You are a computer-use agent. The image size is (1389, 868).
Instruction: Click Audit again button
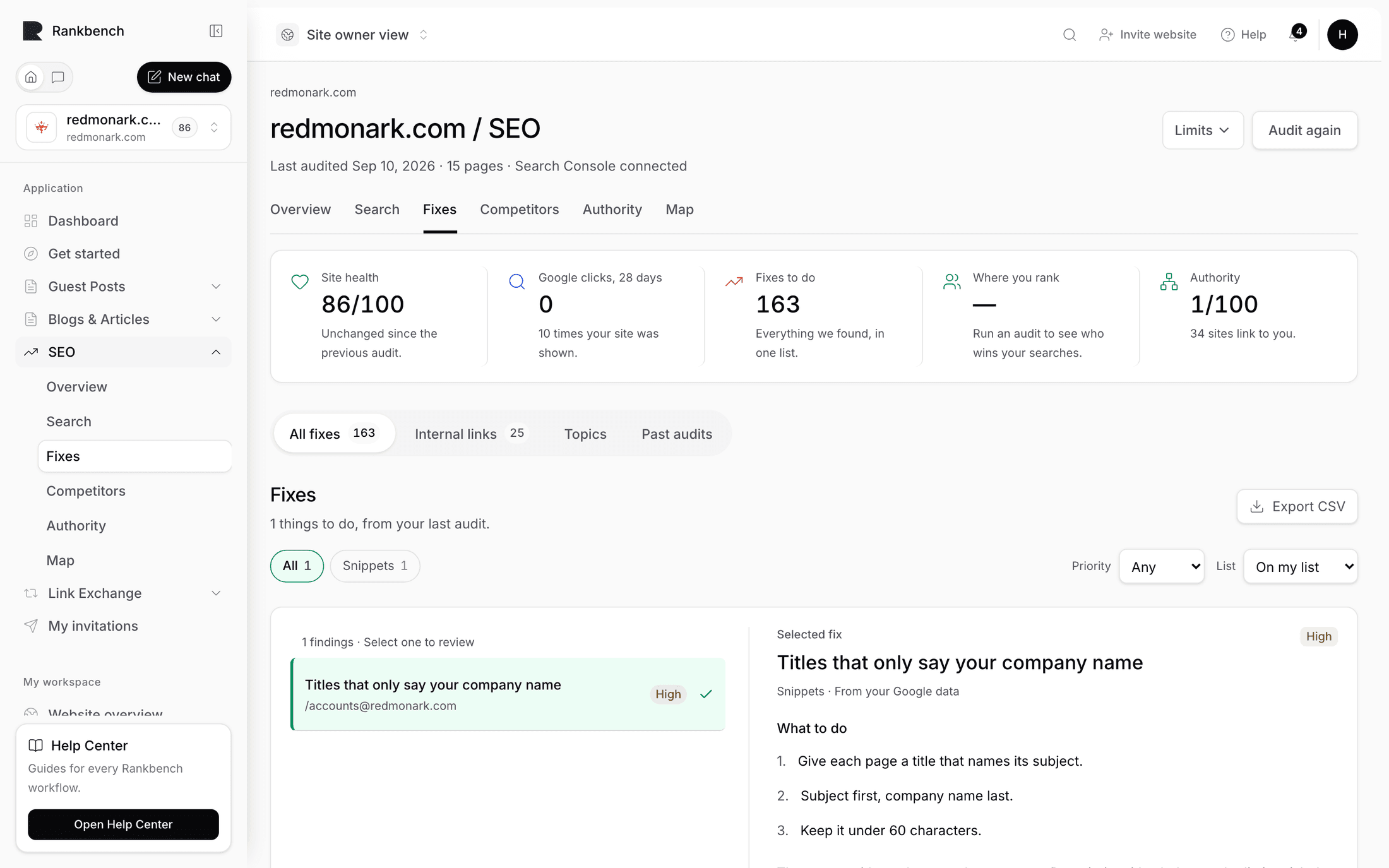[1304, 130]
